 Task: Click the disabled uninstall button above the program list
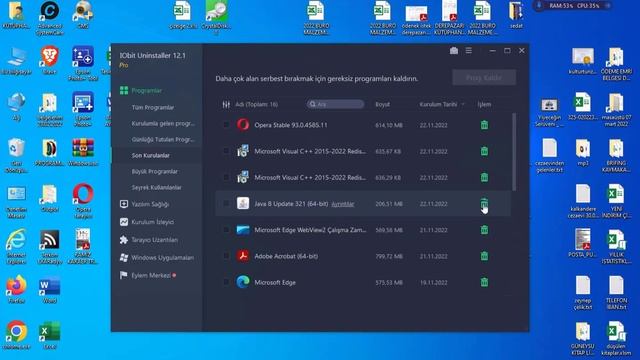tap(484, 78)
